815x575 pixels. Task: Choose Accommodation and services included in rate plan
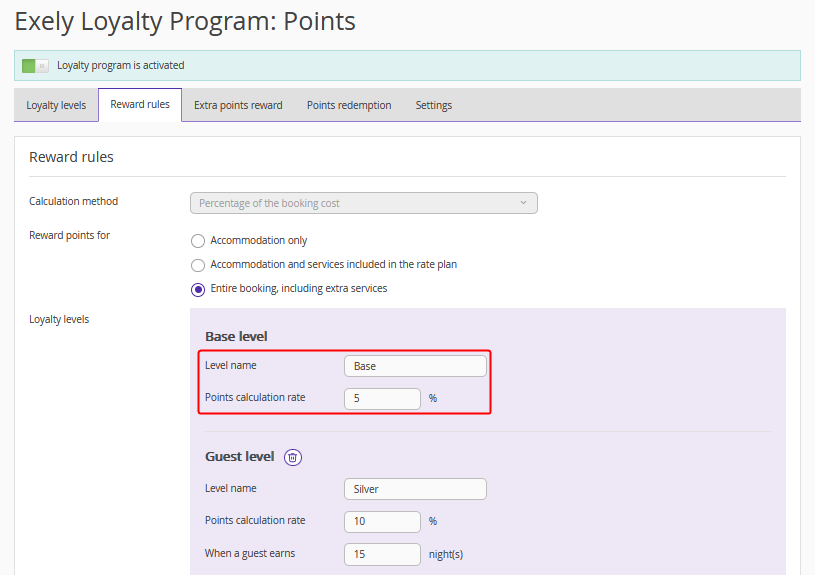click(x=198, y=265)
